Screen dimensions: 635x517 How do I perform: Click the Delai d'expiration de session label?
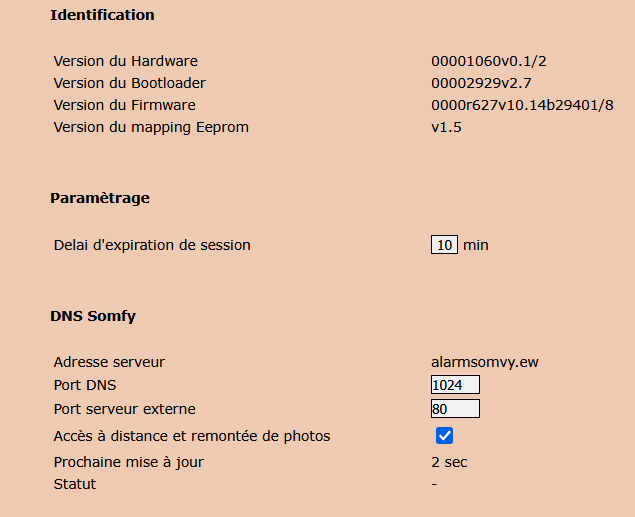click(152, 245)
